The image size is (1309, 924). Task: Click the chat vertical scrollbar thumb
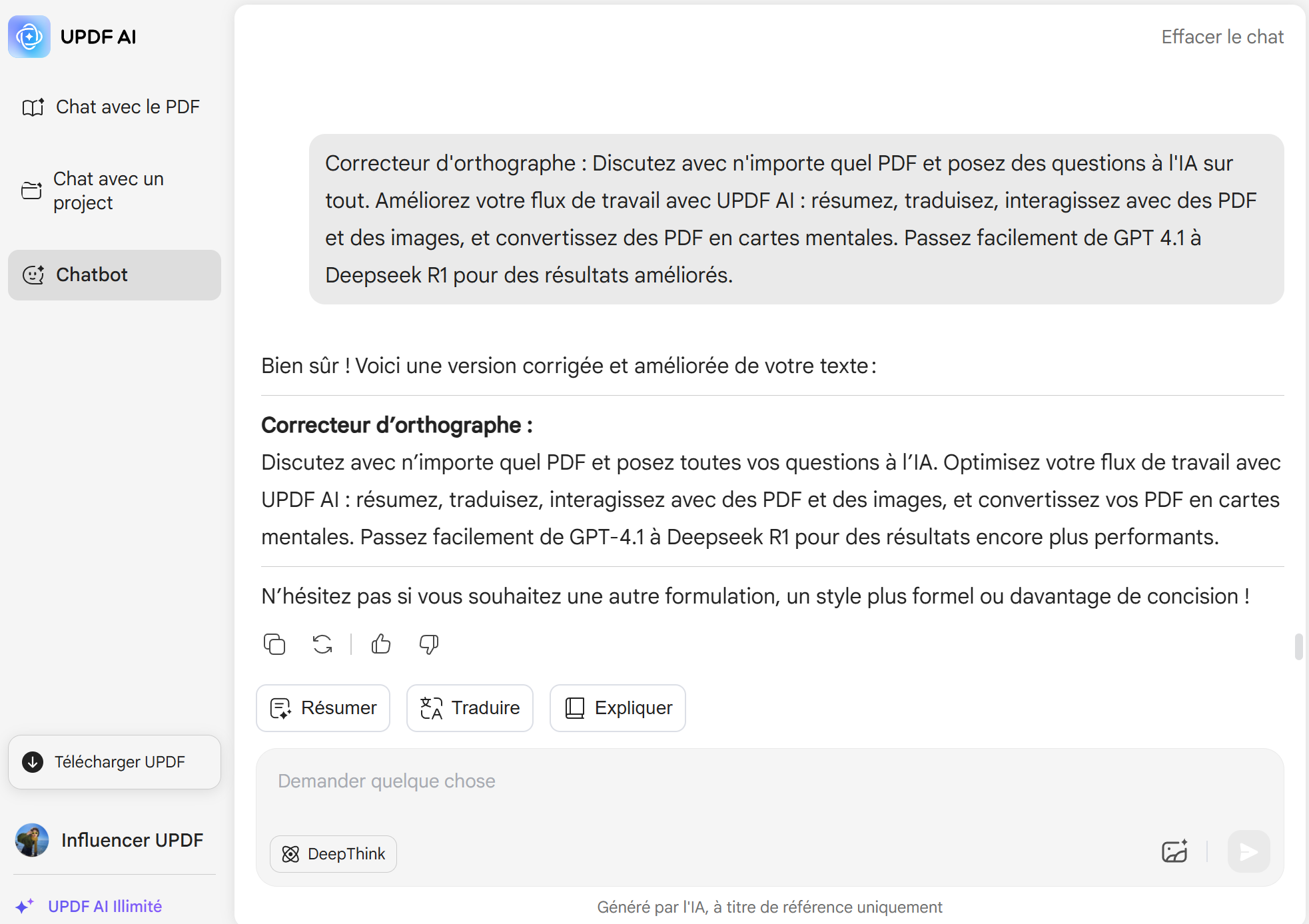pyautogui.click(x=1298, y=647)
